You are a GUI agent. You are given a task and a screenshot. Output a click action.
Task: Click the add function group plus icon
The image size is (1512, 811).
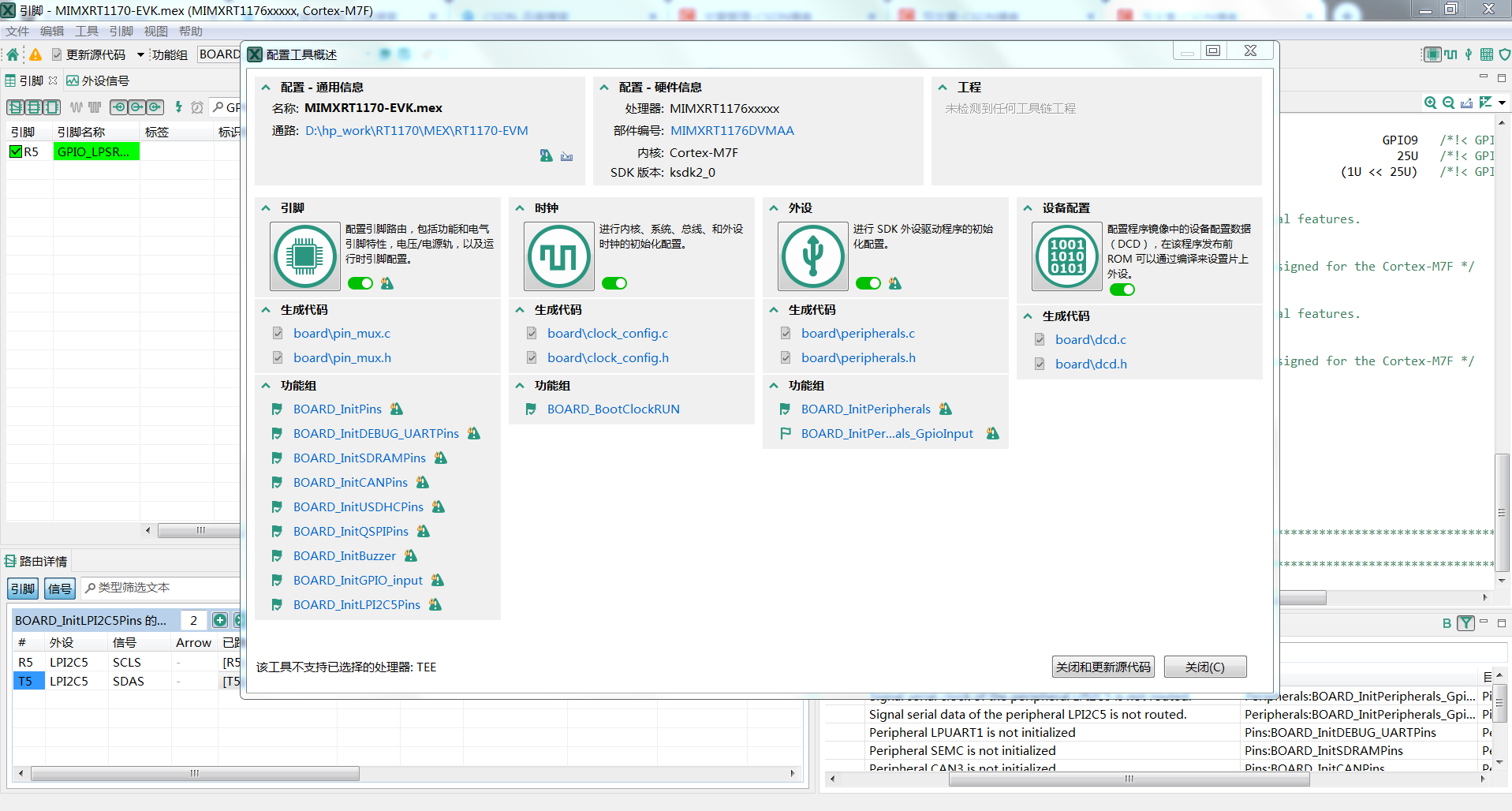tap(220, 620)
